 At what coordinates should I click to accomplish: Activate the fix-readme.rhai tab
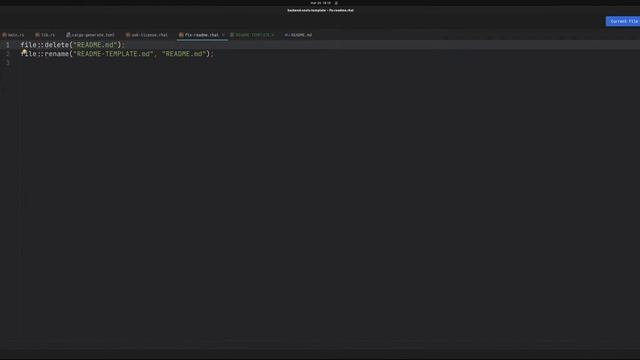coord(202,35)
